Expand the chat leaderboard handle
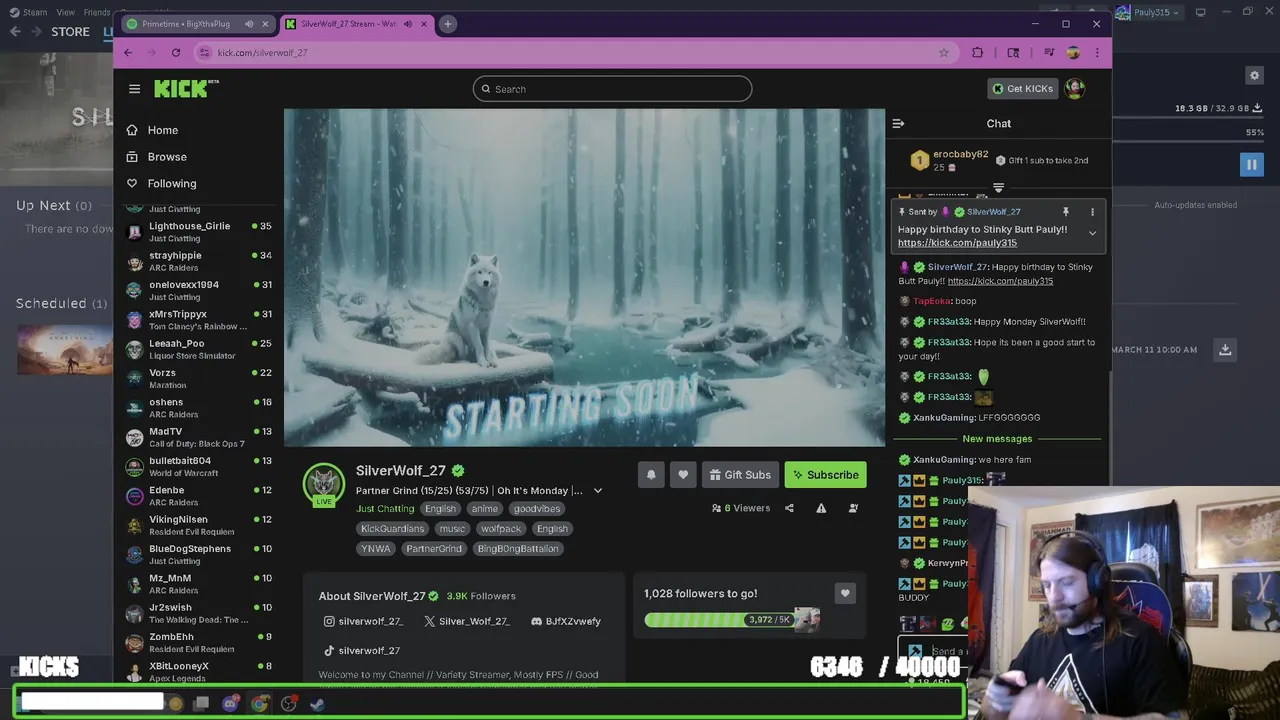Viewport: 1280px width, 720px height. coord(998,187)
